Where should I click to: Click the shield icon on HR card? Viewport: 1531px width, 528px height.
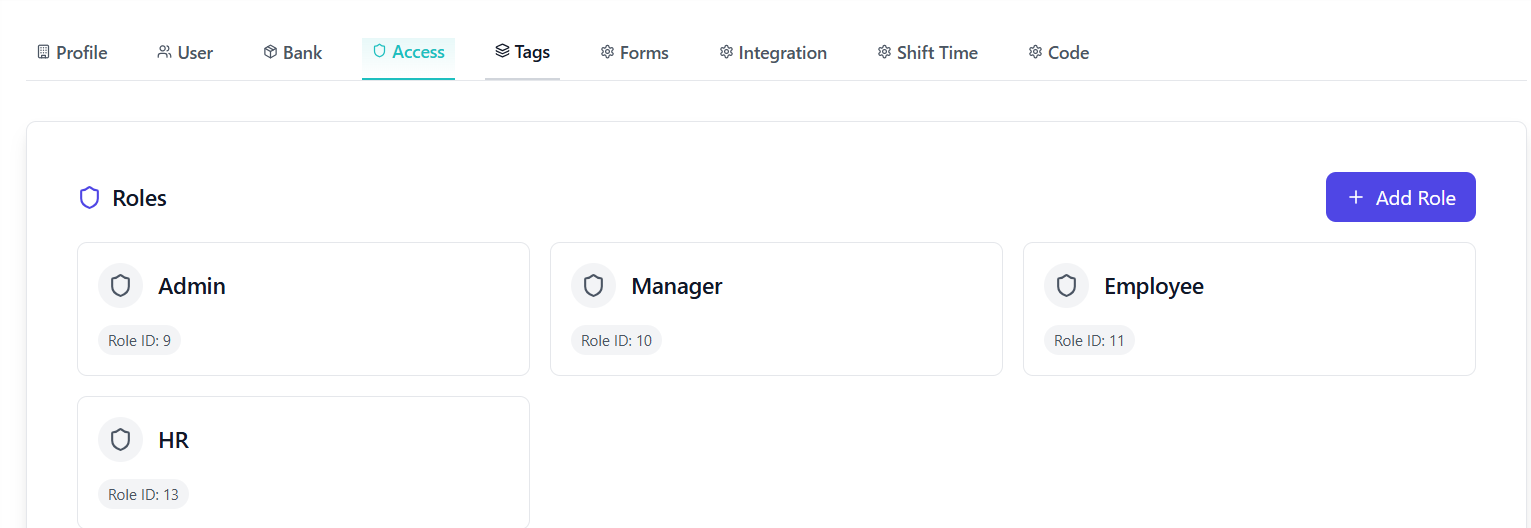click(121, 440)
